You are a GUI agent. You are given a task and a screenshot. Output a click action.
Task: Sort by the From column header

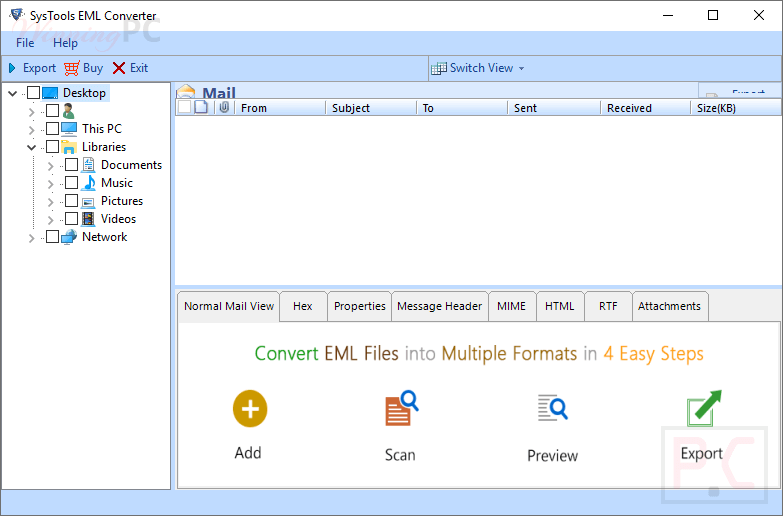point(280,108)
